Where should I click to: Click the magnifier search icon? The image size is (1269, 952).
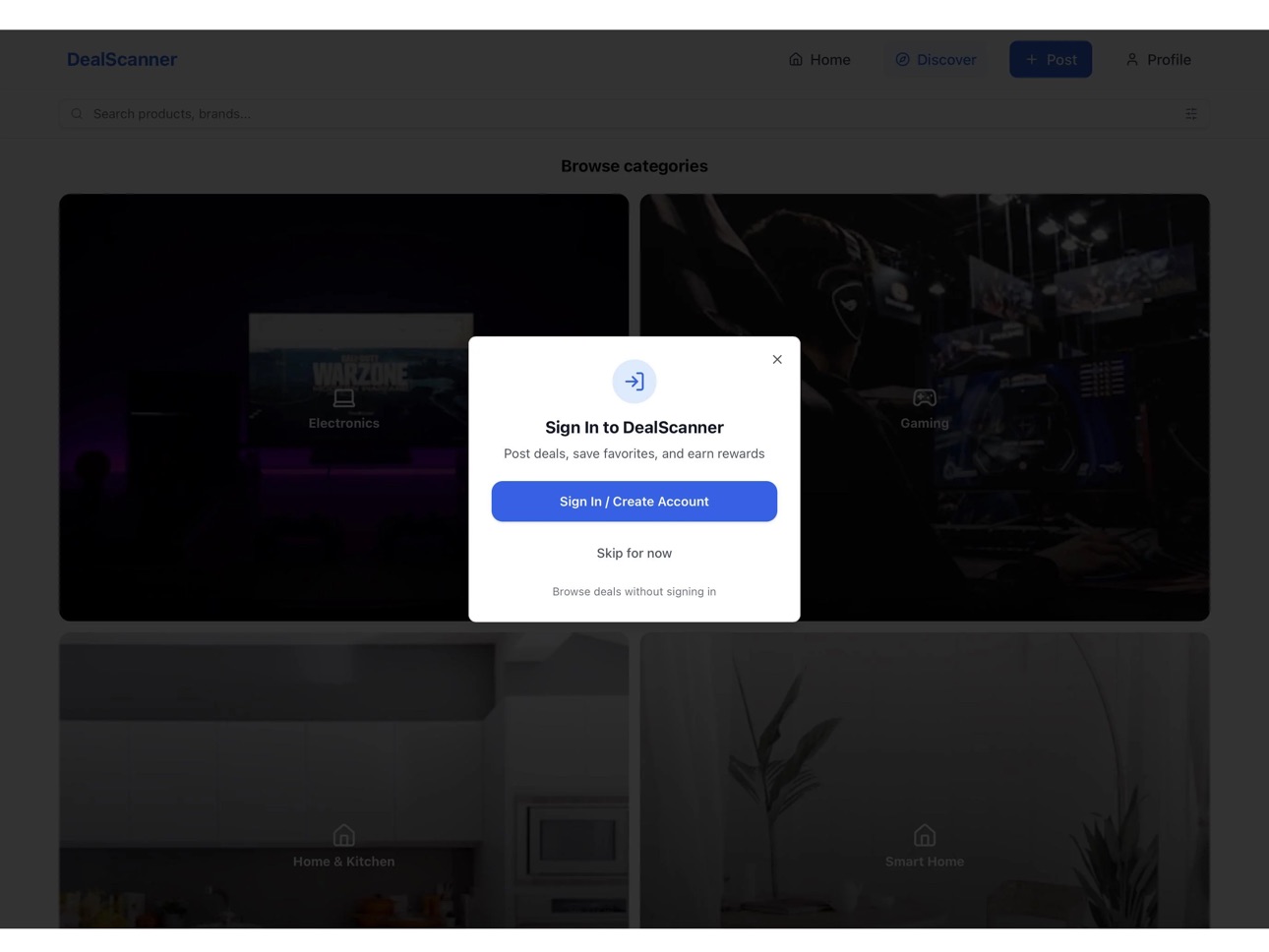(x=77, y=114)
